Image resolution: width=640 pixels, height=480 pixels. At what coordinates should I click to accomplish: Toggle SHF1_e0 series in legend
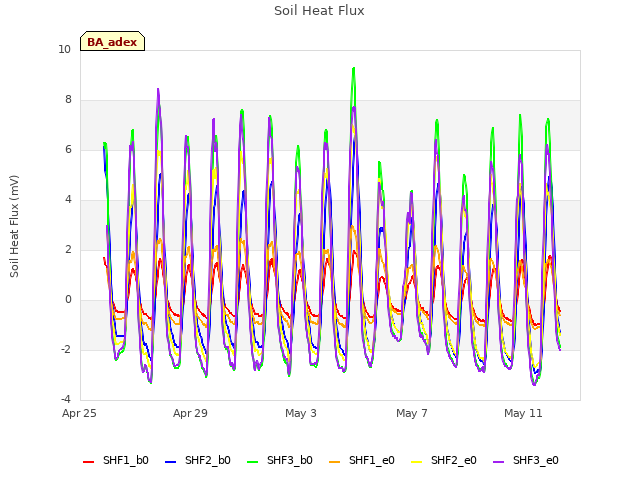(362, 460)
